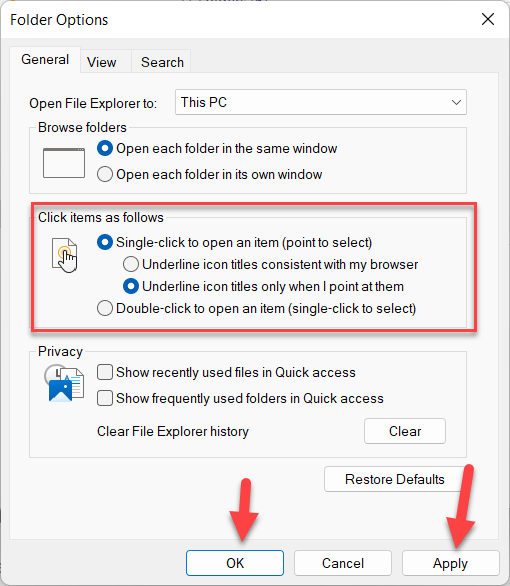Switch to the Search tab
Image resolution: width=510 pixels, height=586 pixels.
coord(162,62)
